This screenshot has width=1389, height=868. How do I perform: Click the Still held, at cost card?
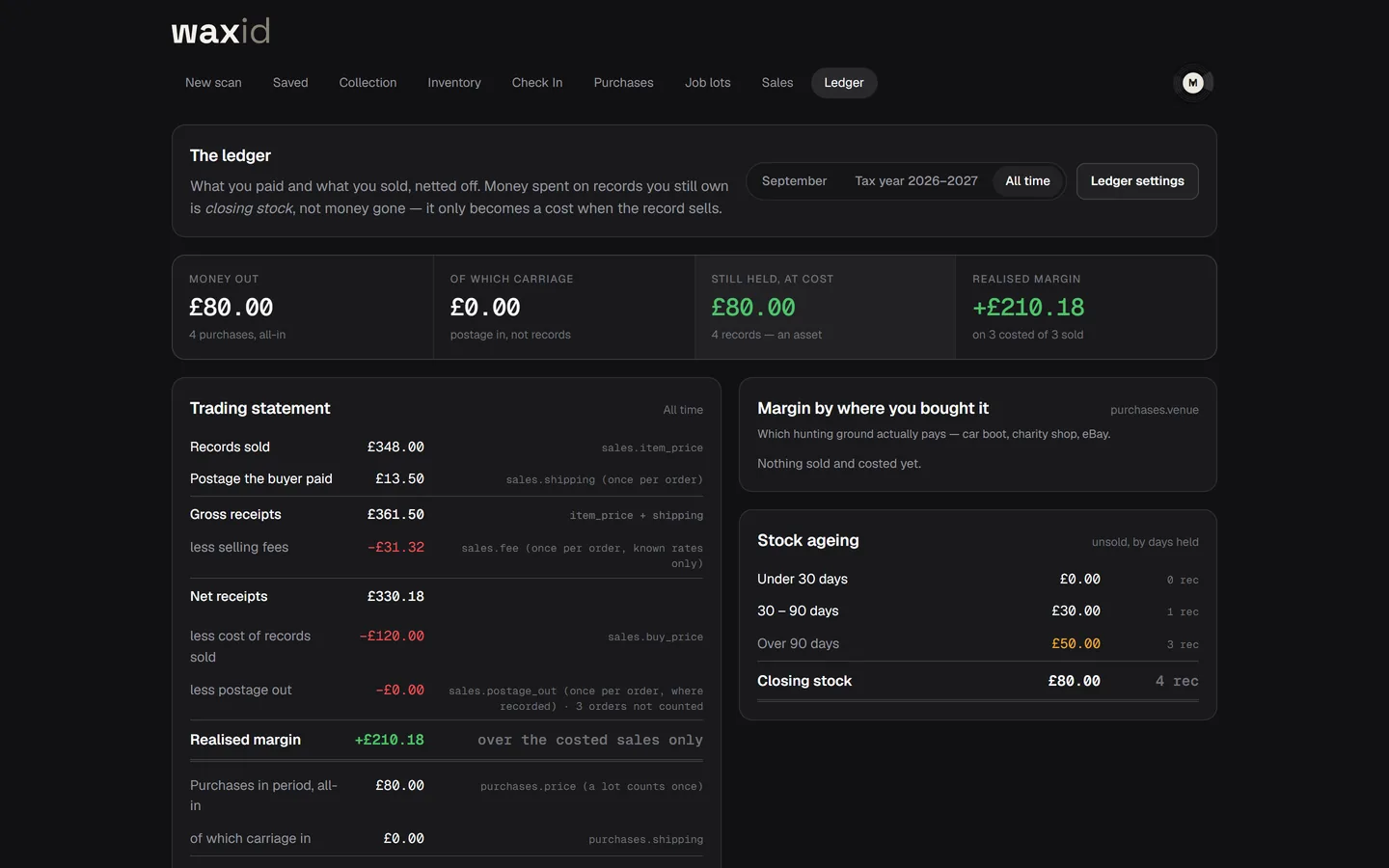[825, 308]
